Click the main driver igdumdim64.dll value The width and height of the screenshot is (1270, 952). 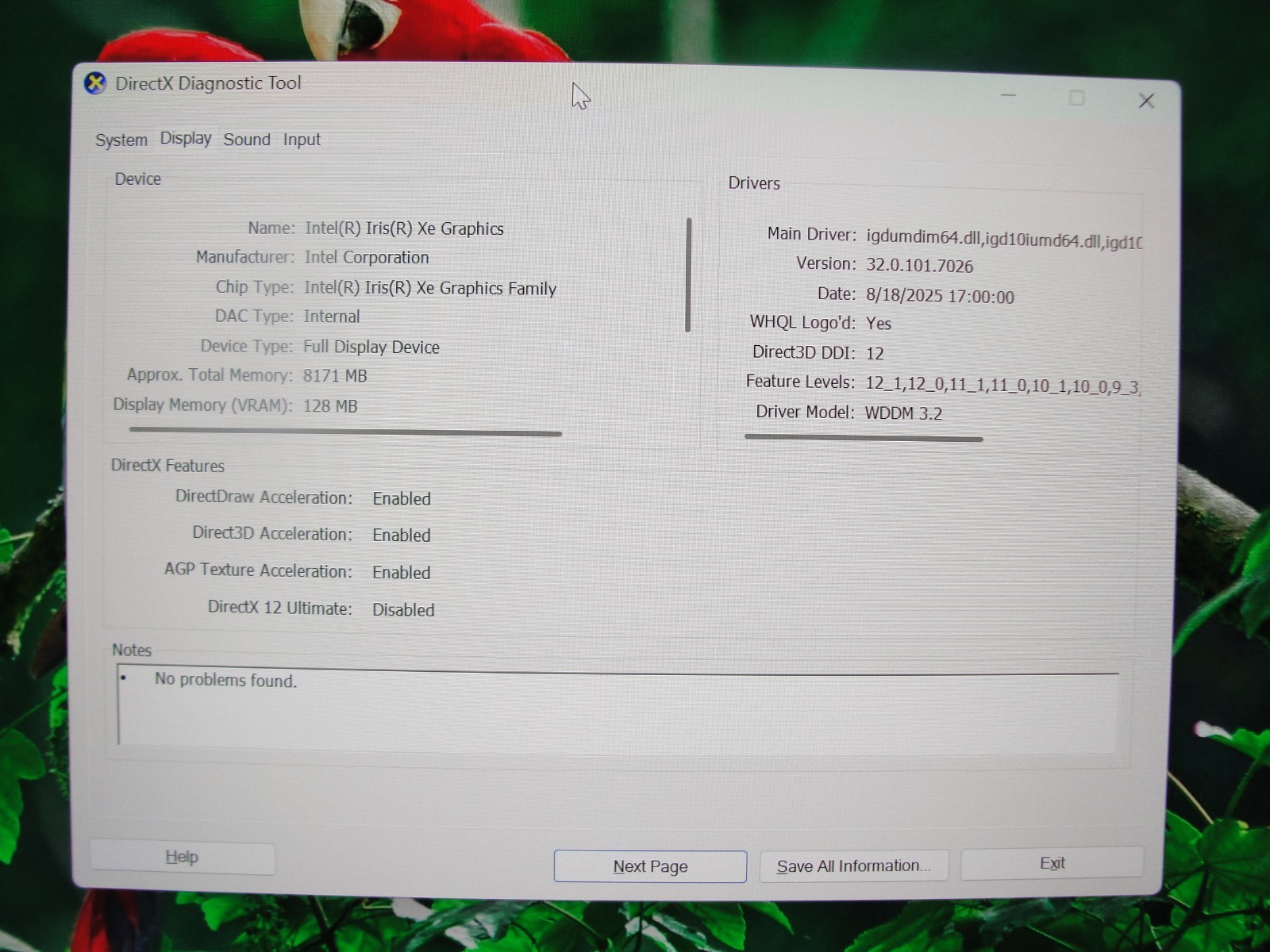click(1004, 240)
